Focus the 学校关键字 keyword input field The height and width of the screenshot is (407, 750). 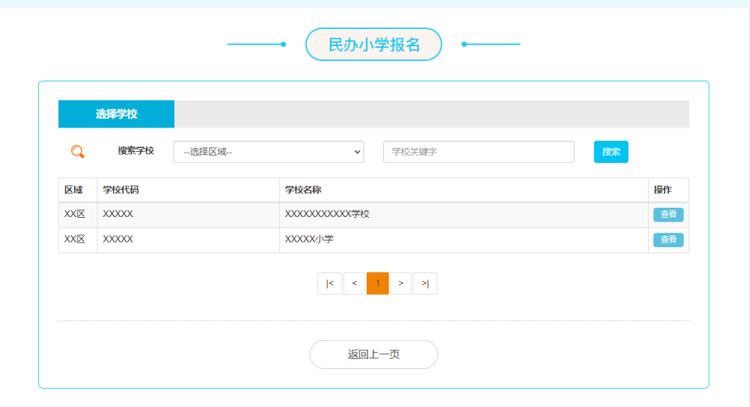[x=478, y=152]
